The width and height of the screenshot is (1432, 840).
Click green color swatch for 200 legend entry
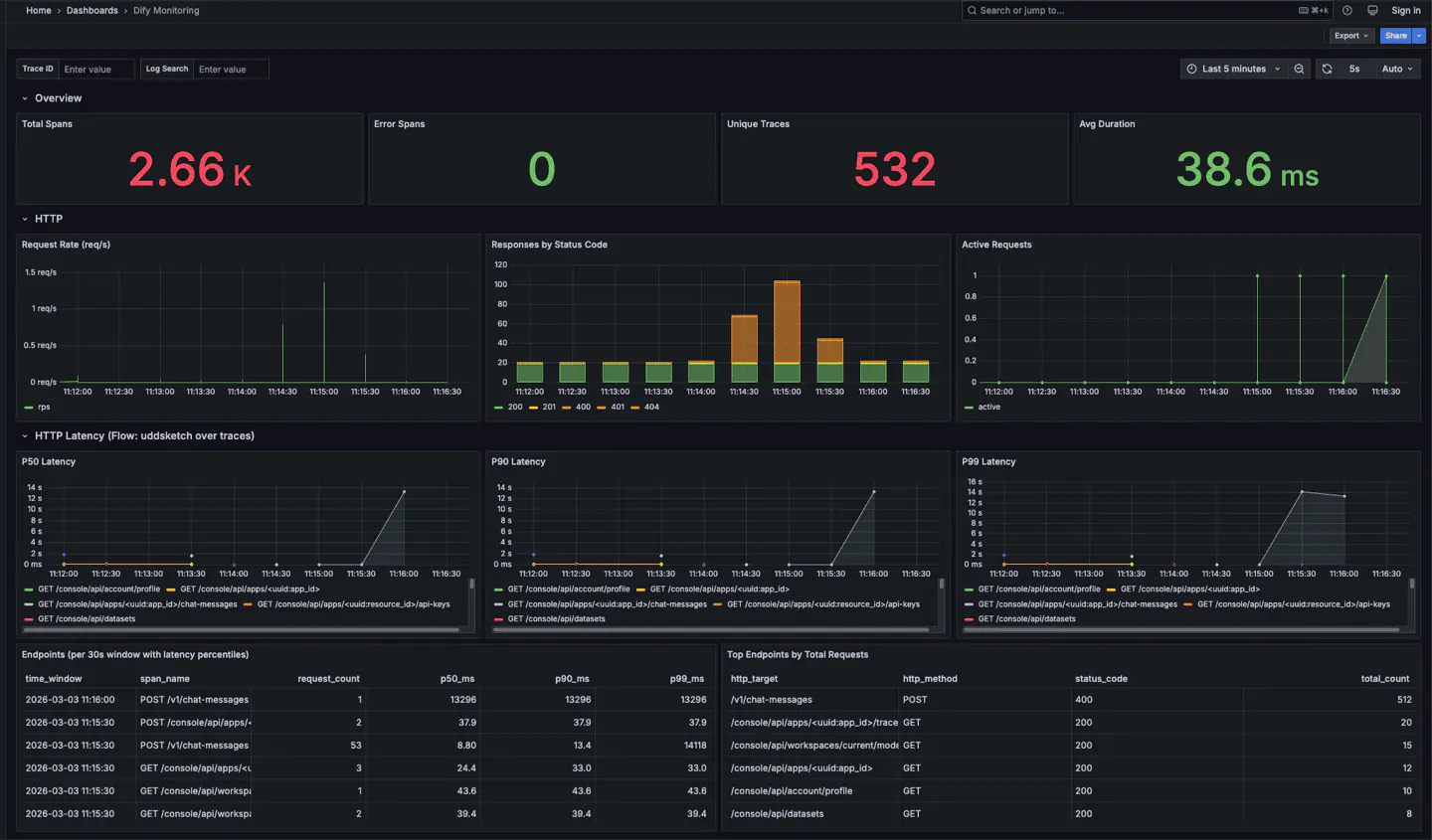[x=499, y=407]
